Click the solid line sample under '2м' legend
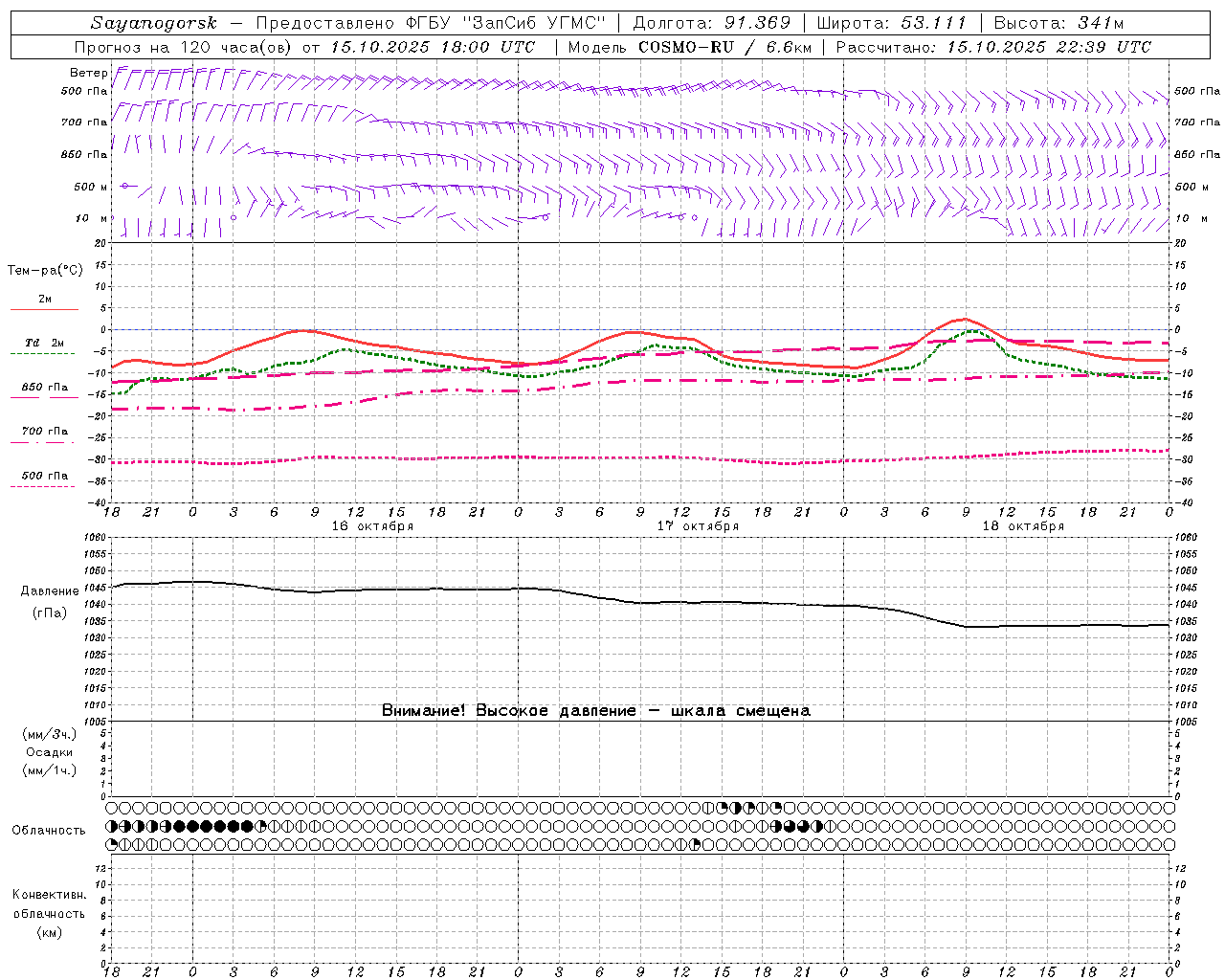Viewport: 1225px width, 980px height. coord(44,309)
